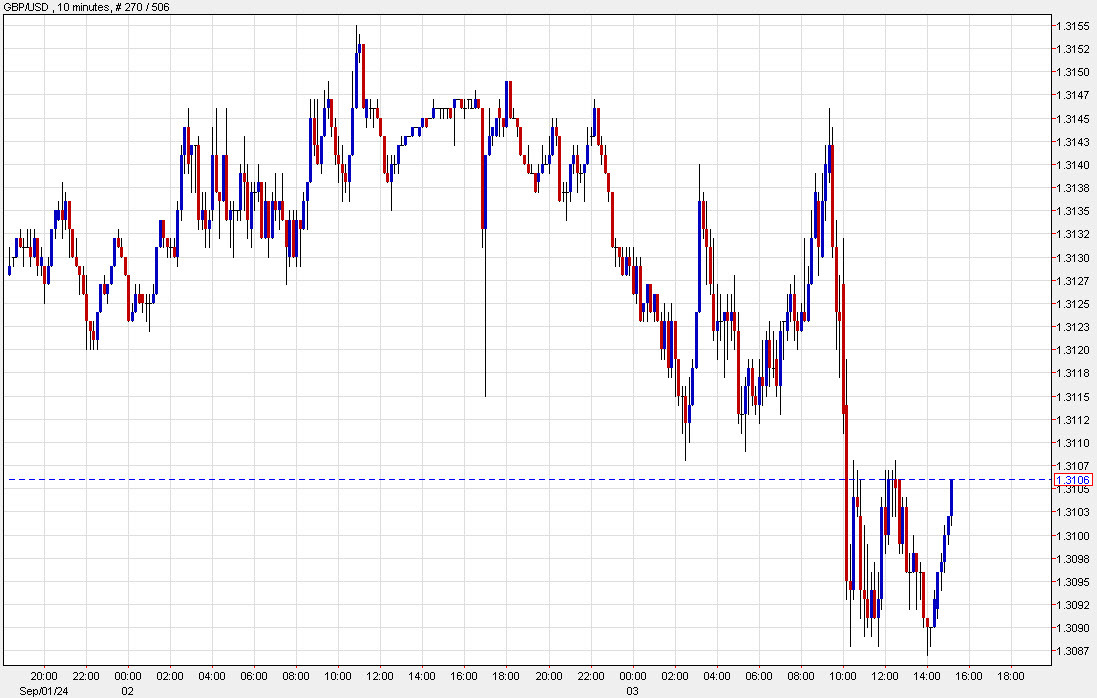1097x698 pixels.
Task: Click the GBP/USD chart title text
Action: pos(86,7)
